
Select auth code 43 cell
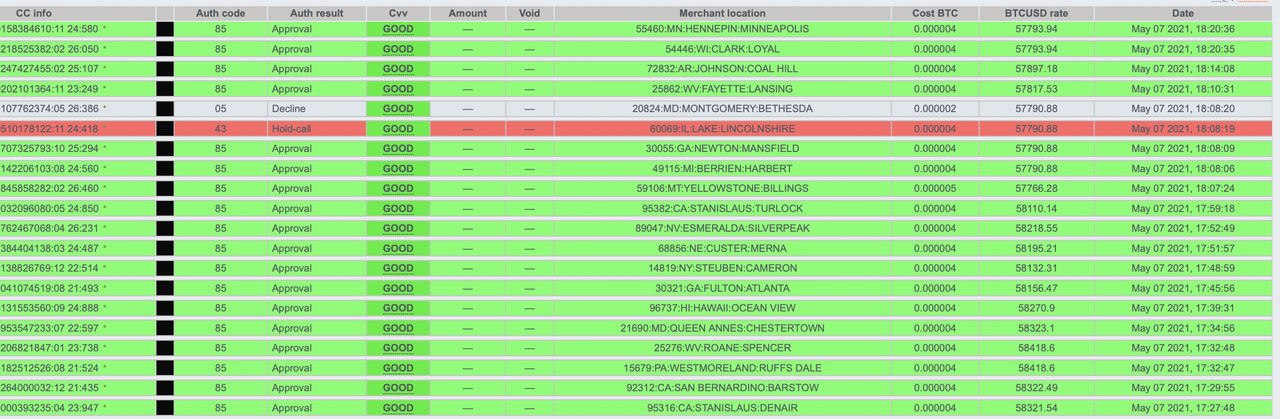[x=220, y=128]
